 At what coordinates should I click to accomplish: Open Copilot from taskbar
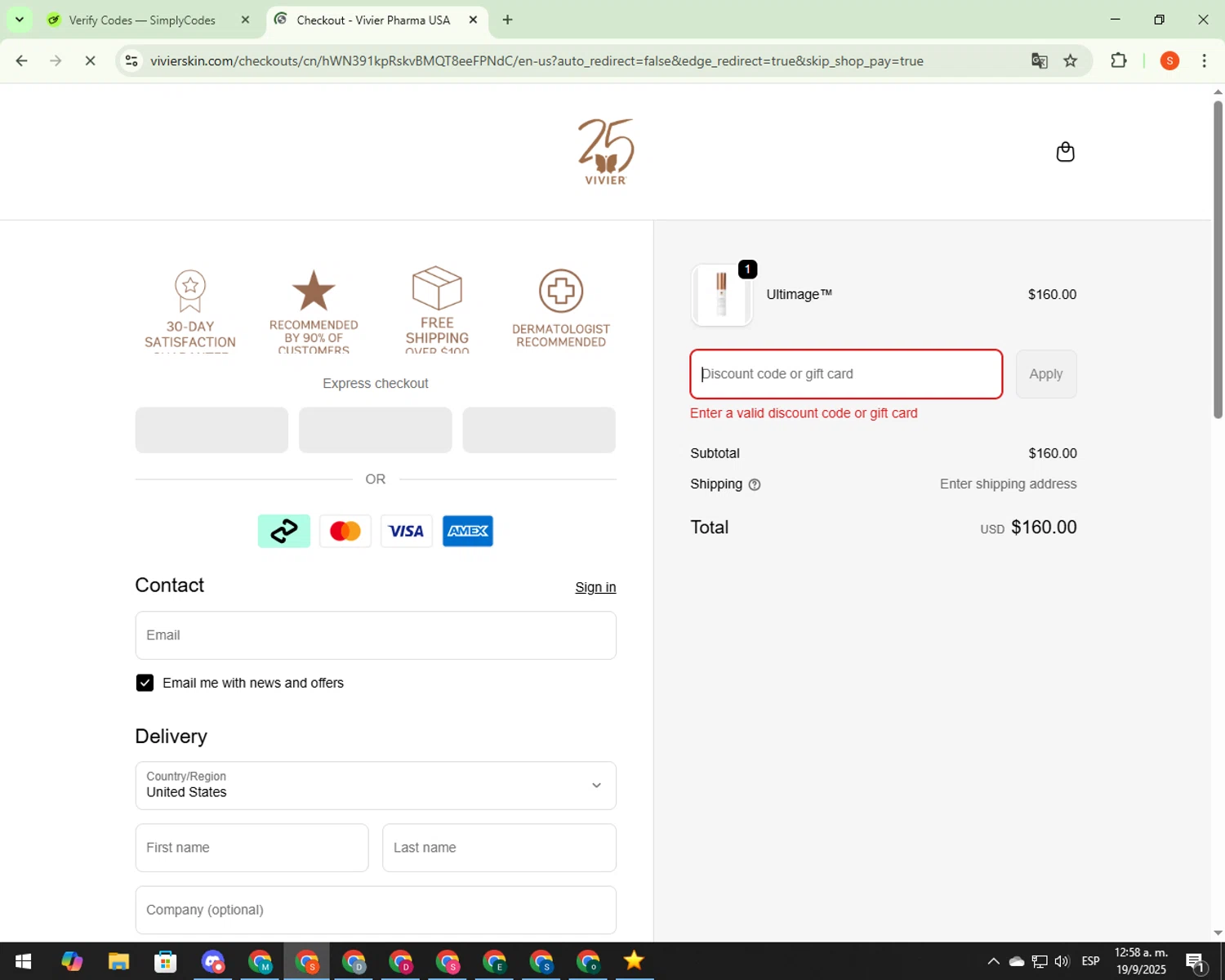[x=72, y=961]
